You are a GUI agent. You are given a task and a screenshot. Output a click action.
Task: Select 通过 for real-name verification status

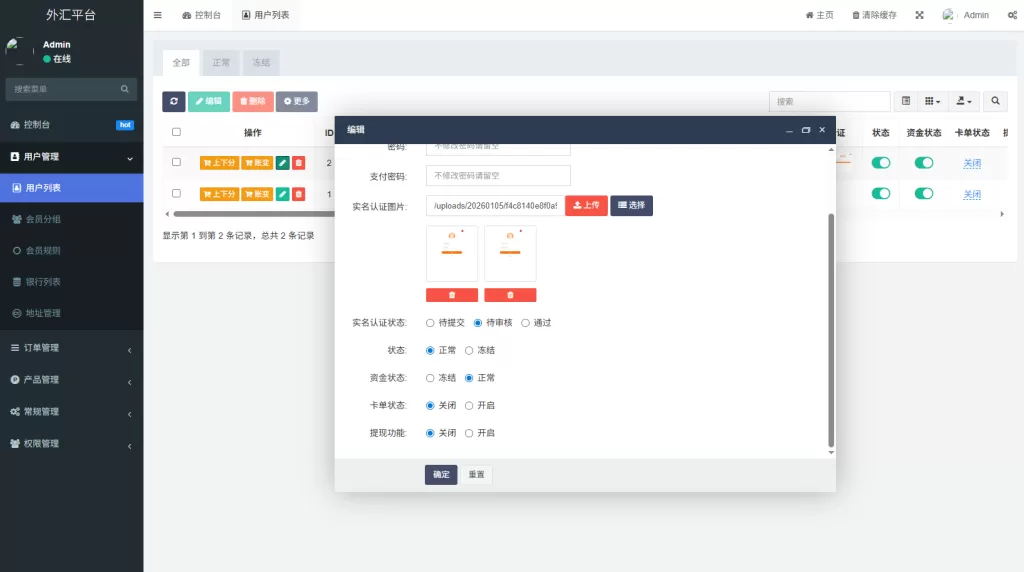526,323
